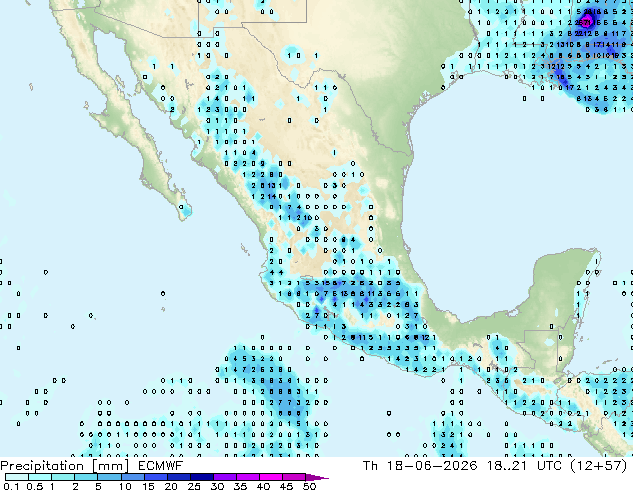Image resolution: width=634 pixels, height=490 pixels.
Task: Click the 15–20 mm legend color box
Action: pyautogui.click(x=155, y=477)
